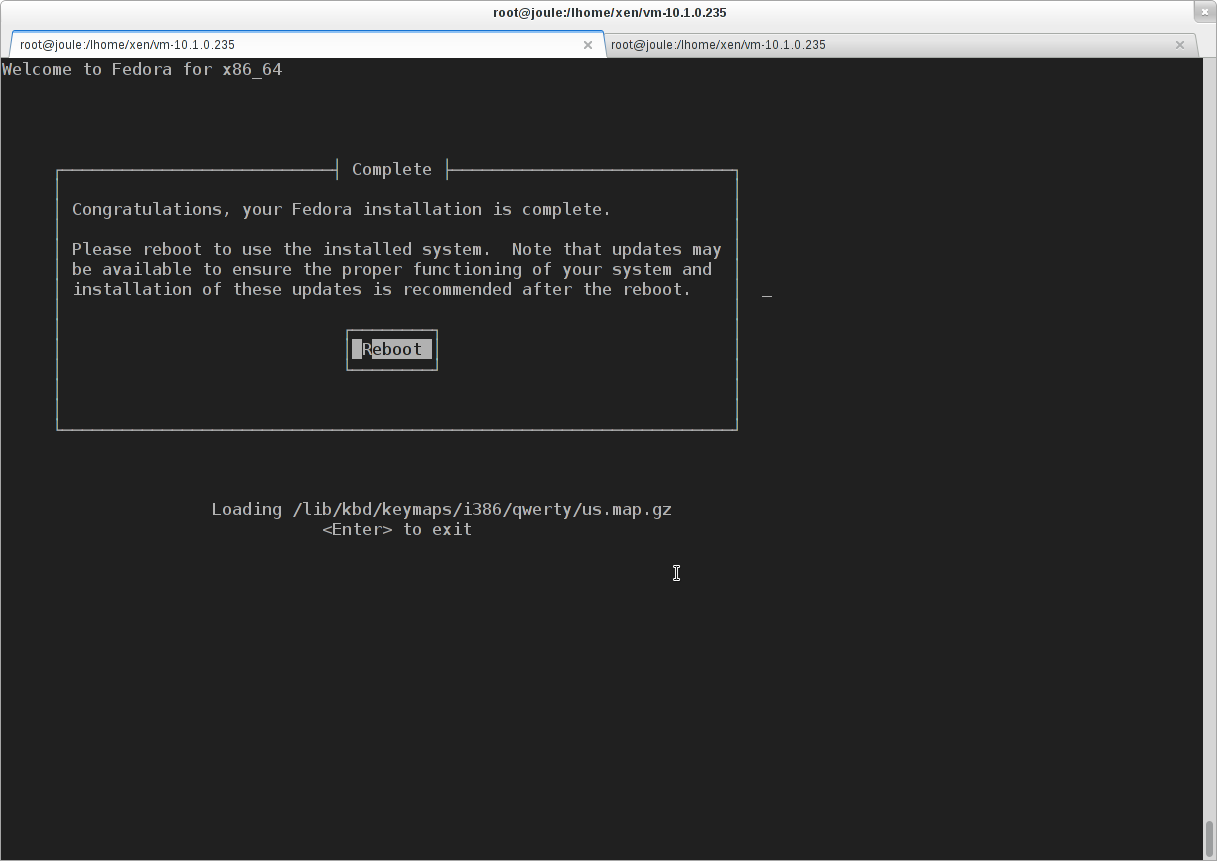This screenshot has width=1217, height=861.
Task: Click the window title bar text
Action: (609, 13)
